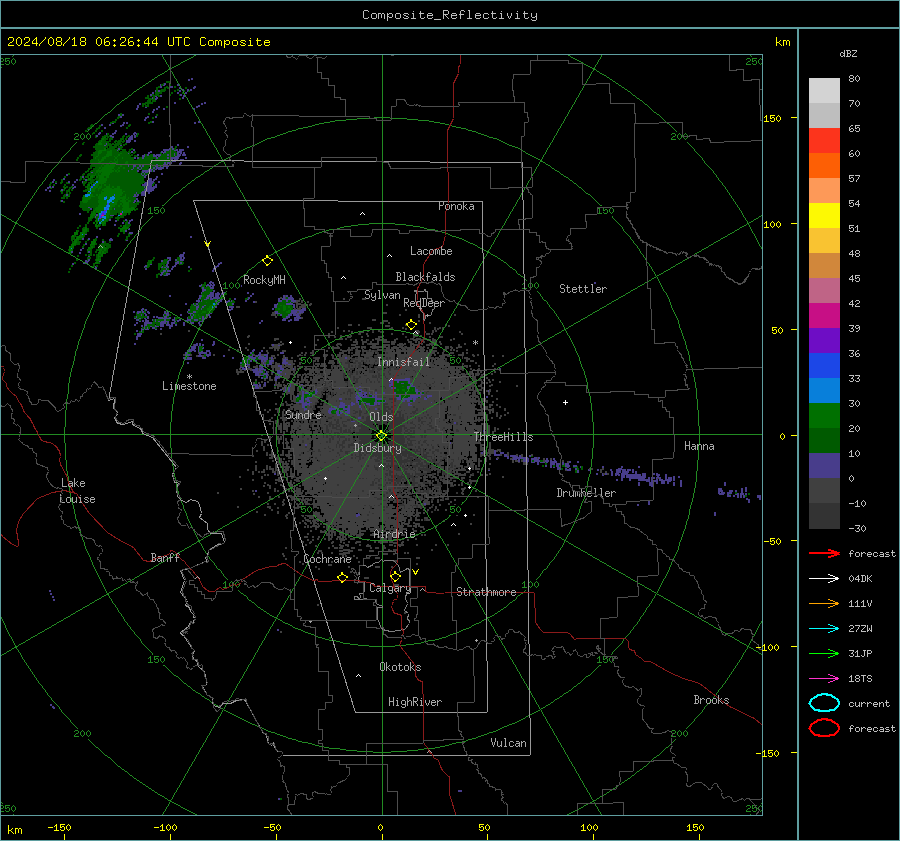Click the Sylvan label on the map
Screen dimensions: 900x841
coord(382,295)
